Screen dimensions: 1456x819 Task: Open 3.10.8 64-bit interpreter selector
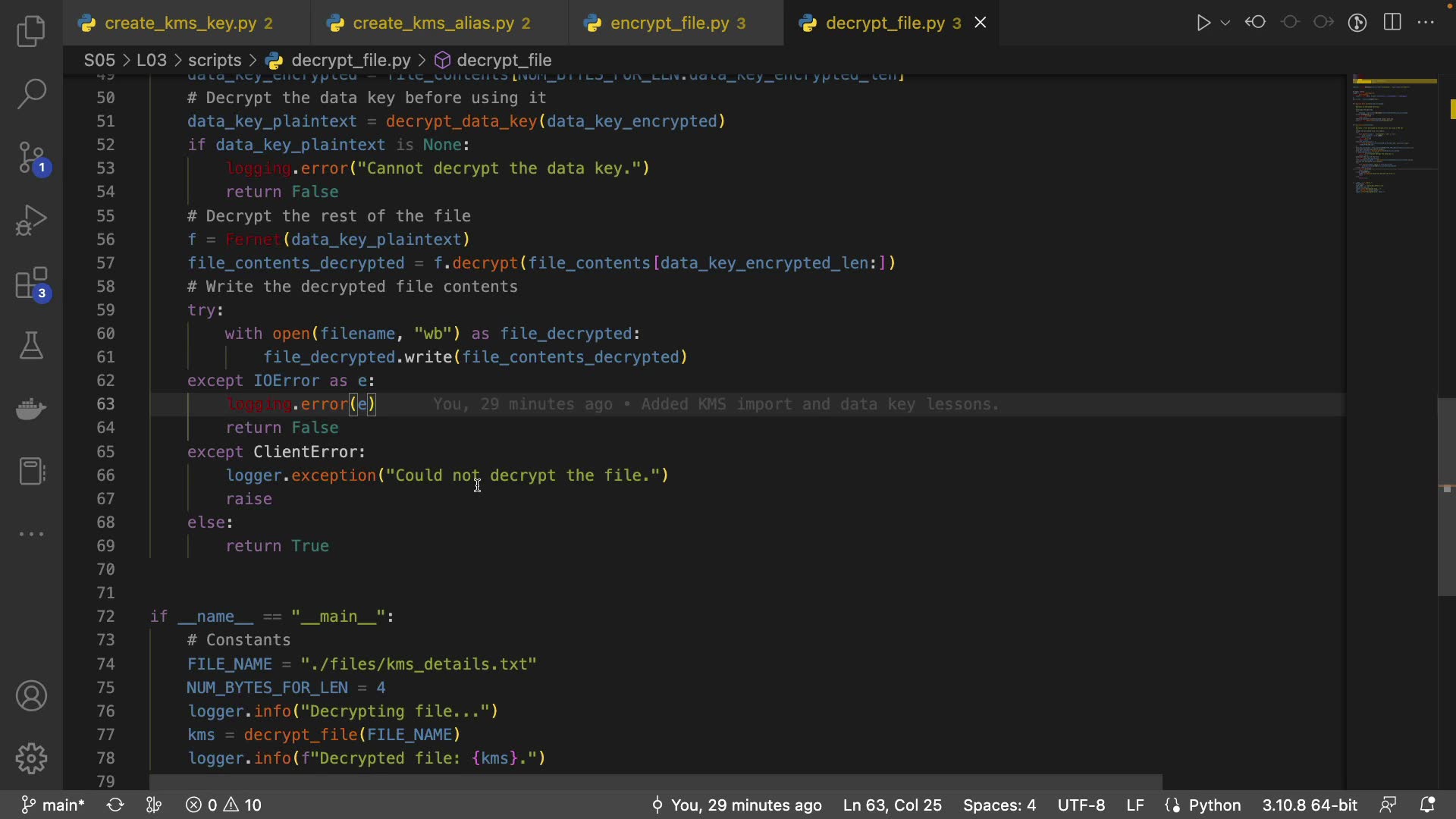[x=1310, y=805]
